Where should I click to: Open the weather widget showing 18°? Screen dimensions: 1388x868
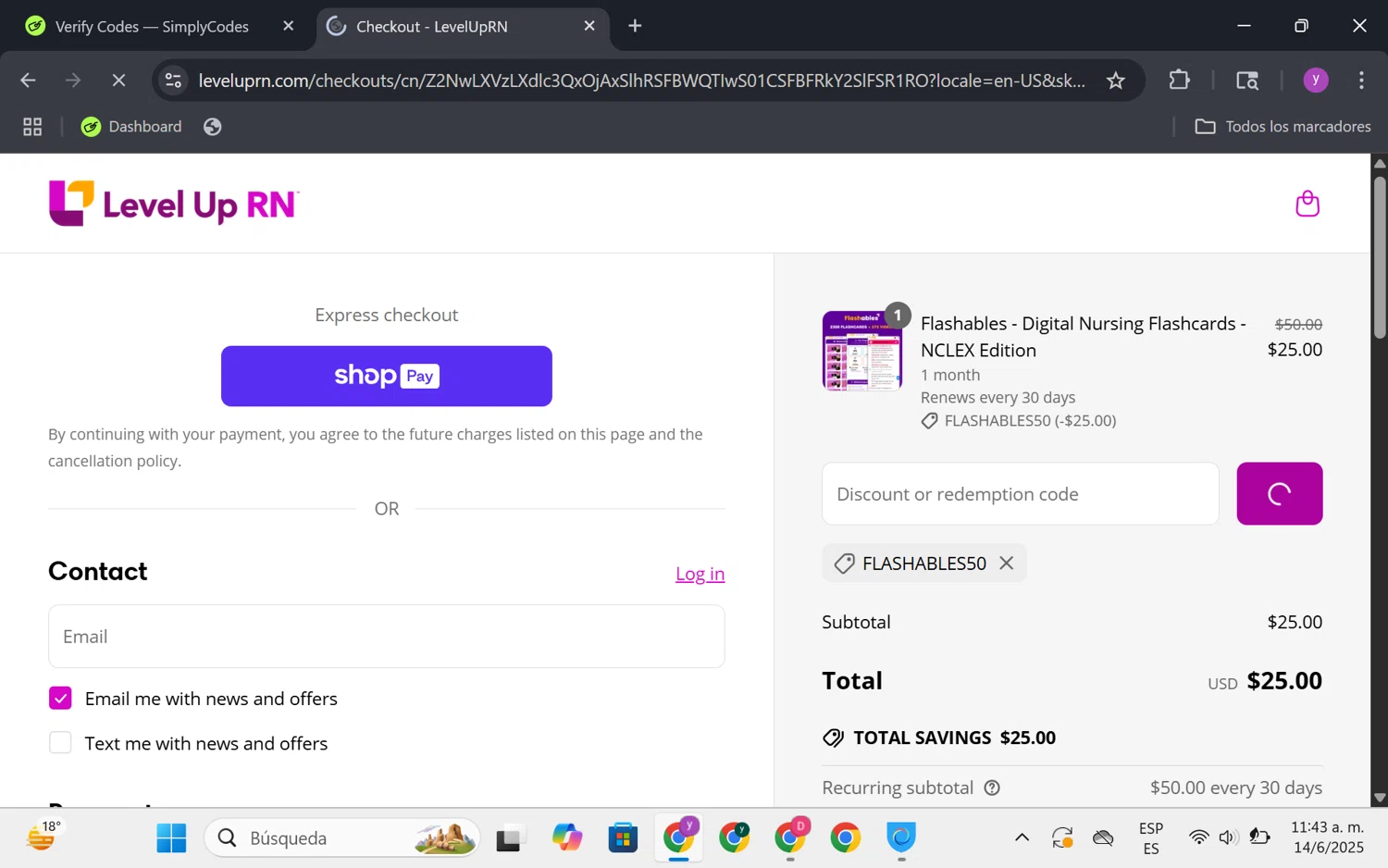click(x=42, y=837)
